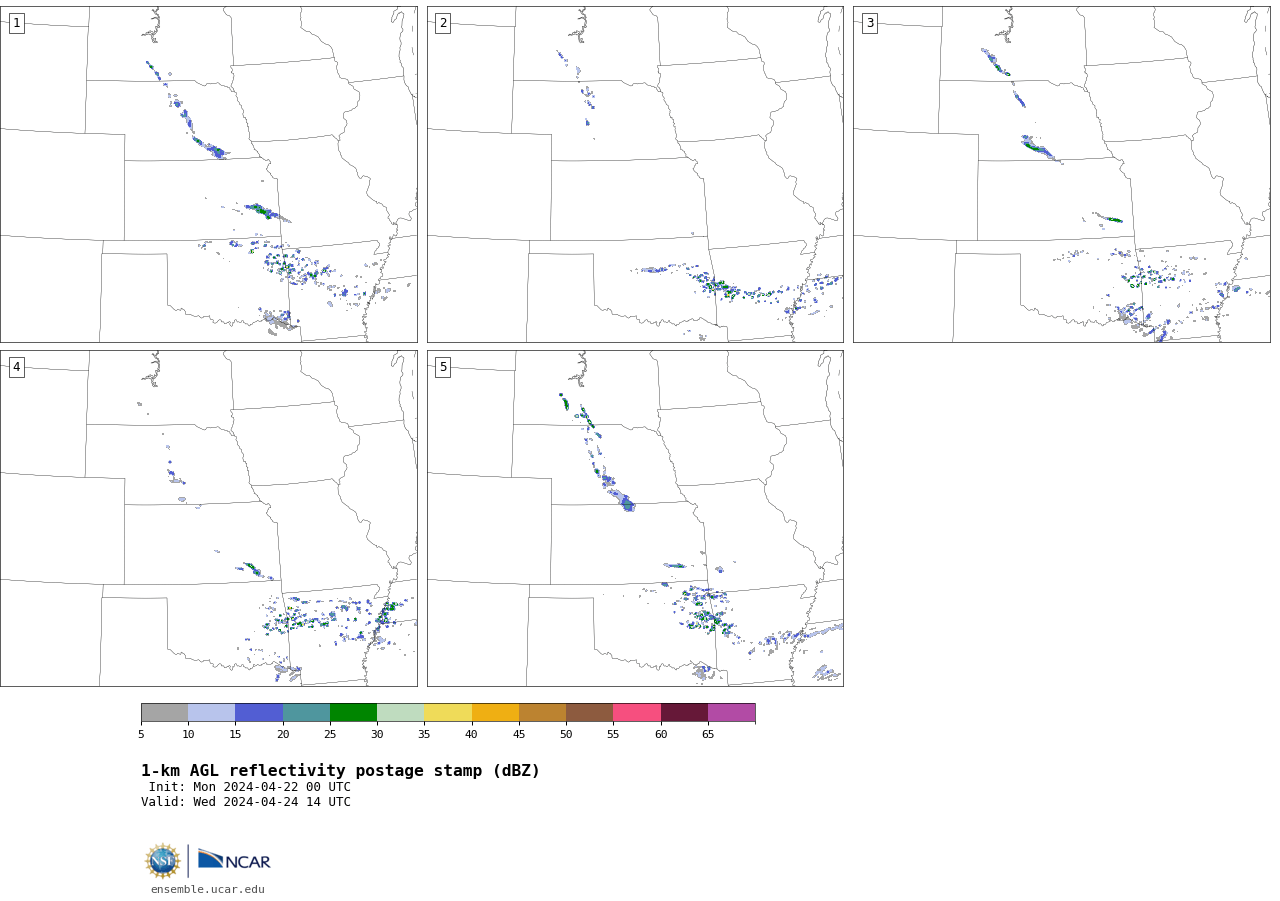This screenshot has height=901, width=1280.
Task: Open ensemble member 5 postage stamp map
Action: (x=635, y=518)
